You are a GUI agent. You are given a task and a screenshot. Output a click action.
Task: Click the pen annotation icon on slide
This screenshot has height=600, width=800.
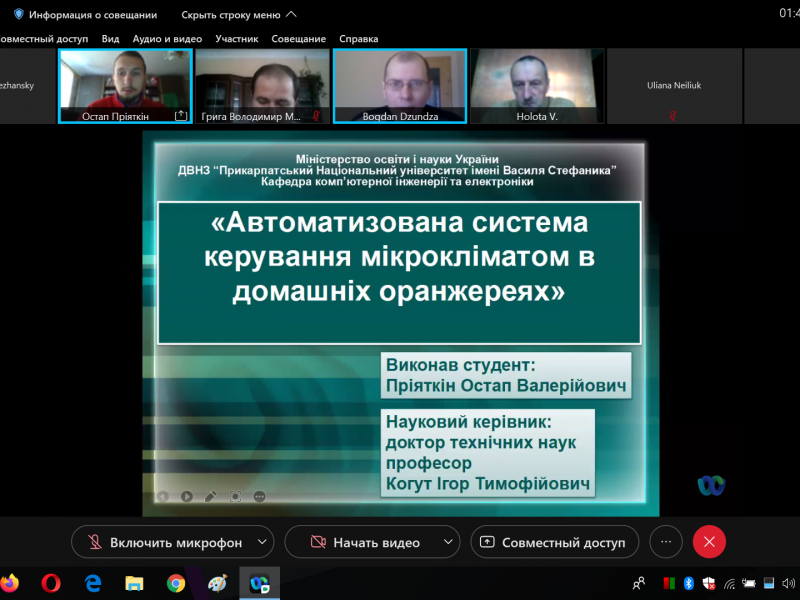pos(210,496)
